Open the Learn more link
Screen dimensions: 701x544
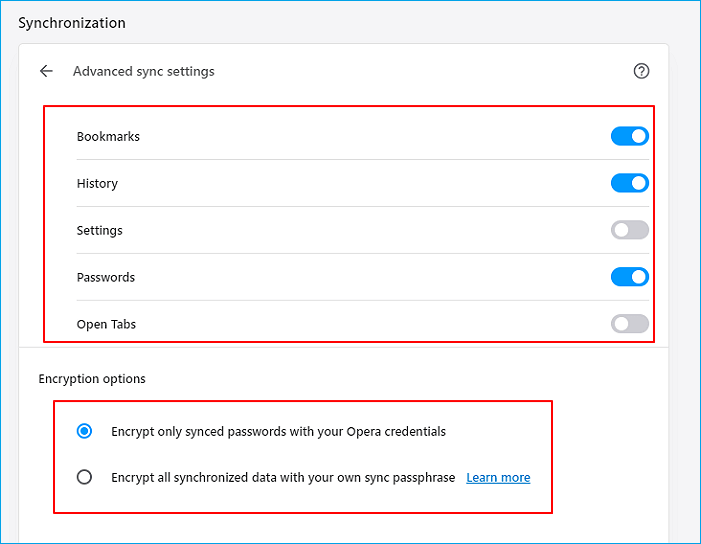click(498, 477)
